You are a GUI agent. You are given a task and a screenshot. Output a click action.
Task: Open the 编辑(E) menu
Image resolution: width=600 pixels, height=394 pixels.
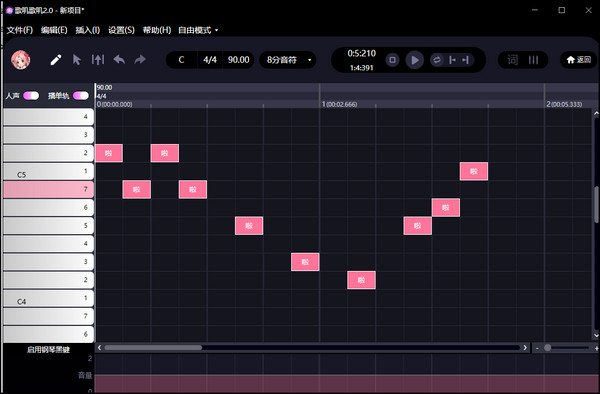click(x=54, y=30)
